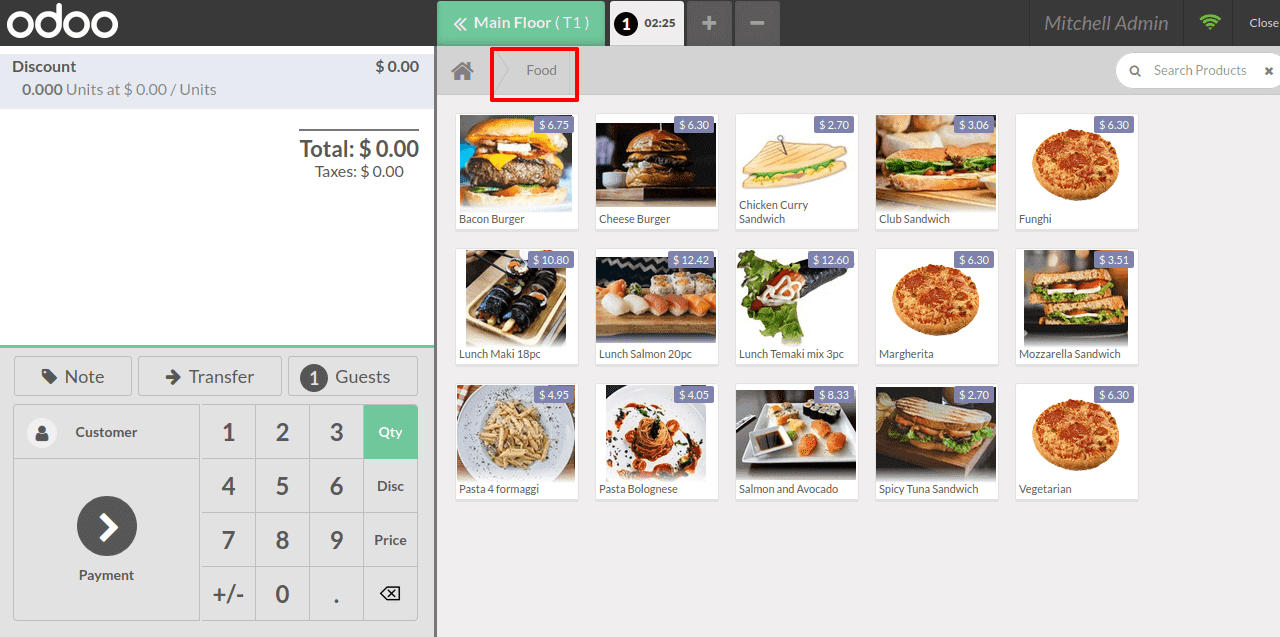The image size is (1280, 637).
Task: Tap numpad key 2
Action: (x=283, y=432)
